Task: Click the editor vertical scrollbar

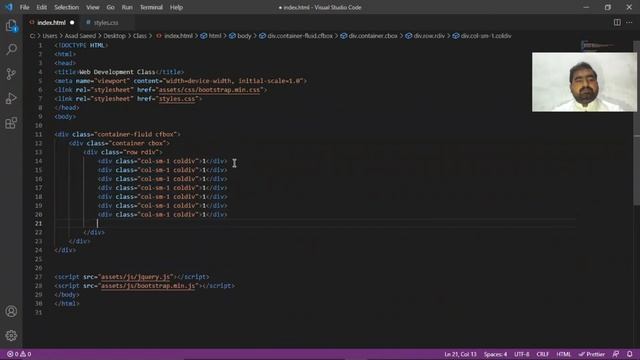Action: 636,122
